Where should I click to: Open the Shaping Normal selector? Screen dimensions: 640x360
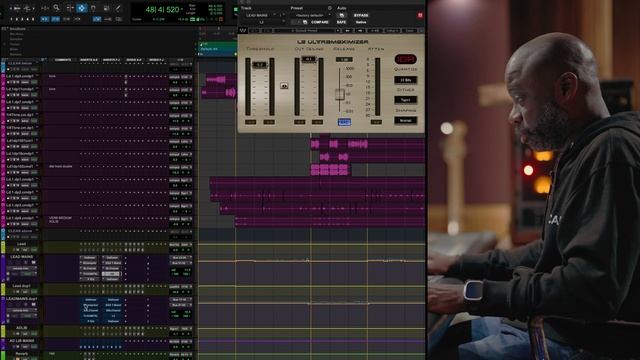[405, 120]
